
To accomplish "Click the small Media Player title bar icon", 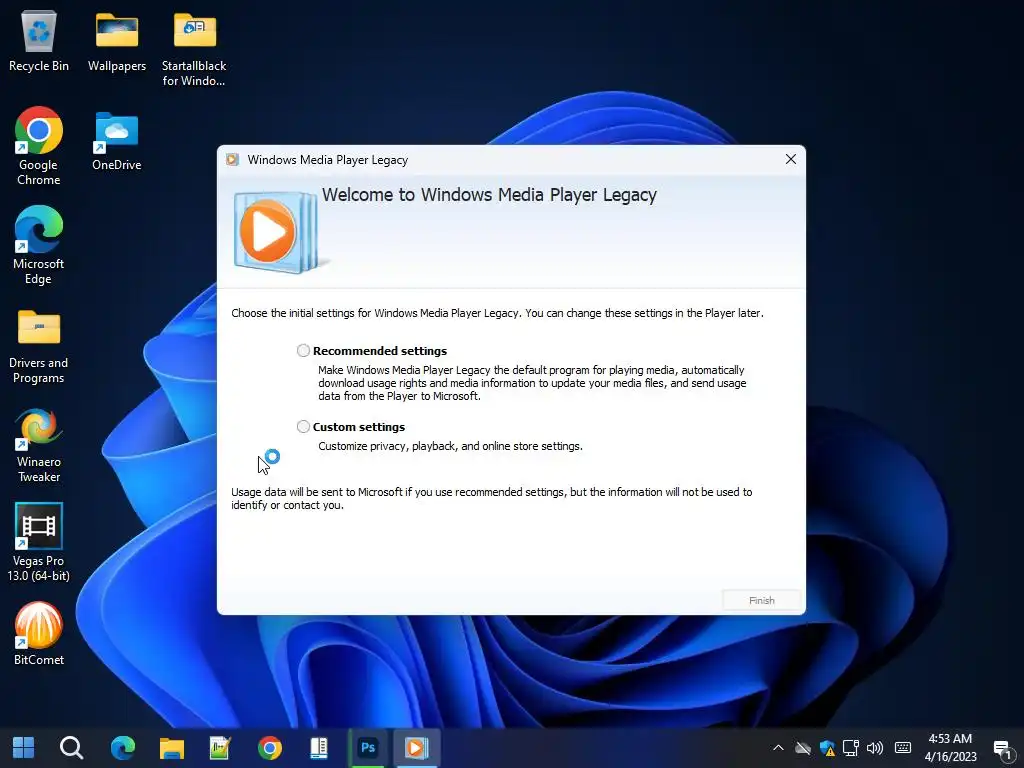I will tap(232, 159).
